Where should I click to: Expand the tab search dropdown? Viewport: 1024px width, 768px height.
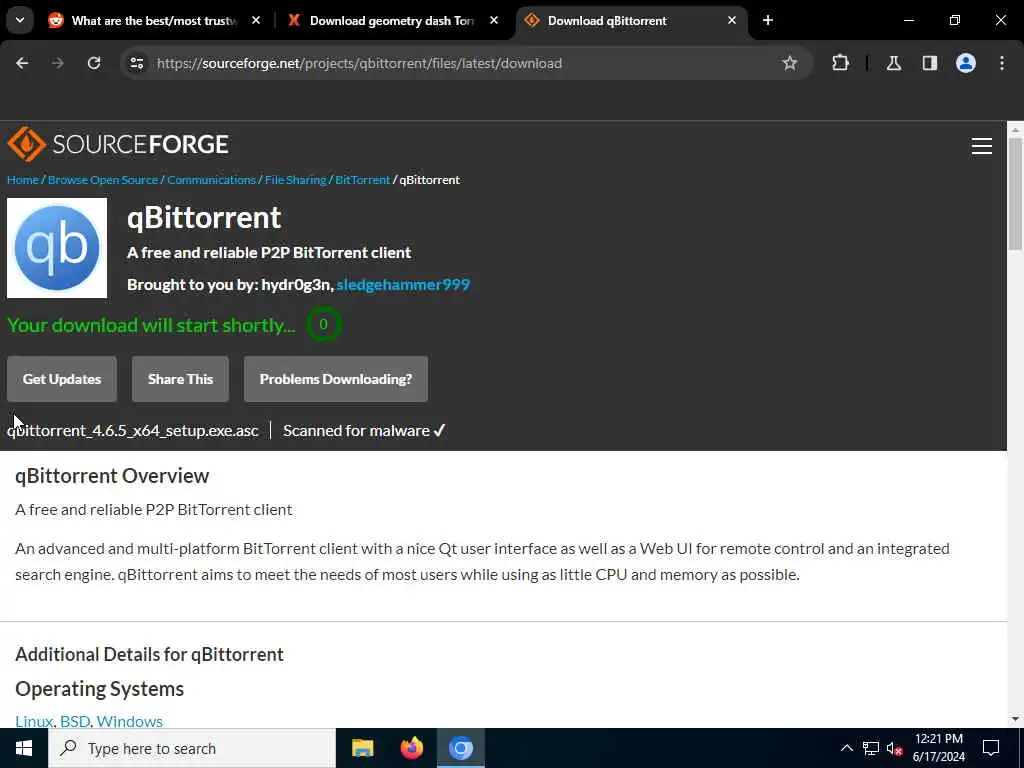pos(20,20)
